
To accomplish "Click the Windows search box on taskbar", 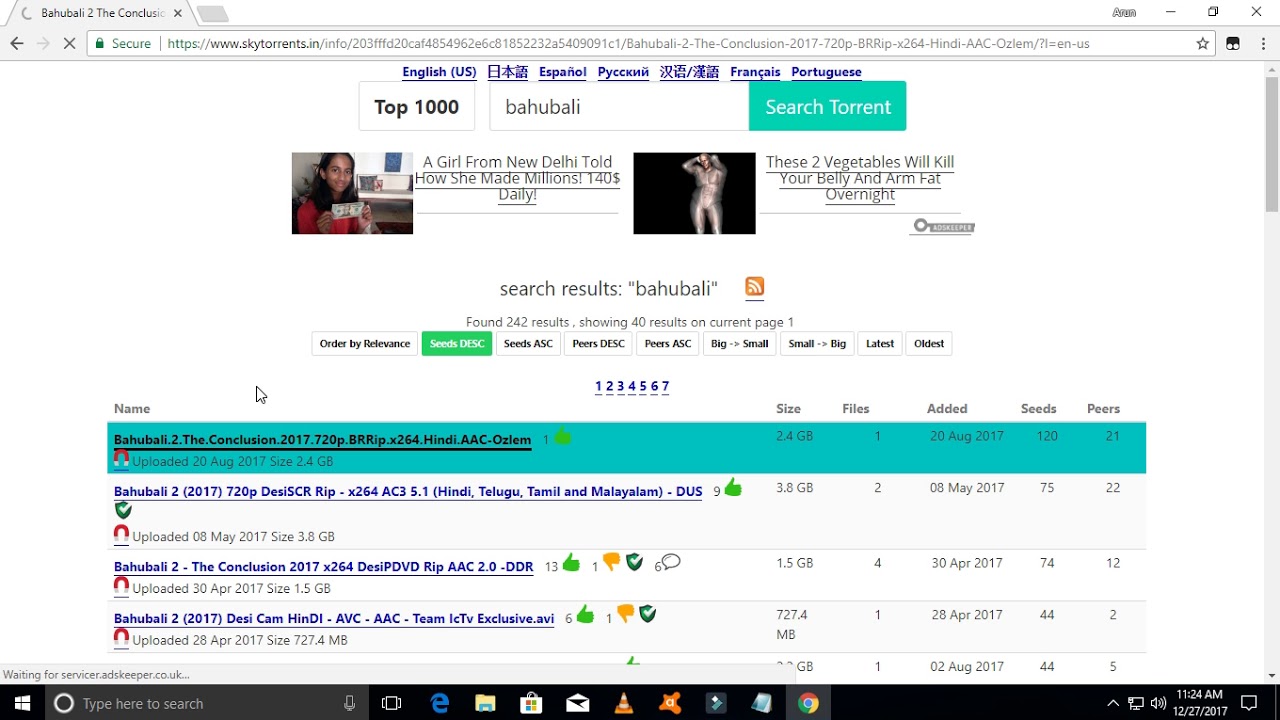I will click(x=206, y=703).
